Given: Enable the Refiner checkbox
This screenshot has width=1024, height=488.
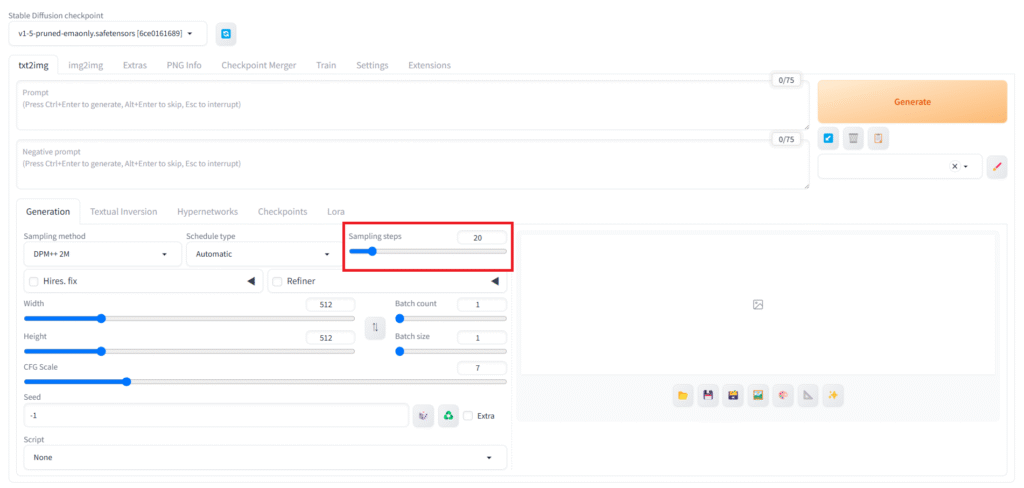Looking at the screenshot, I should (278, 282).
